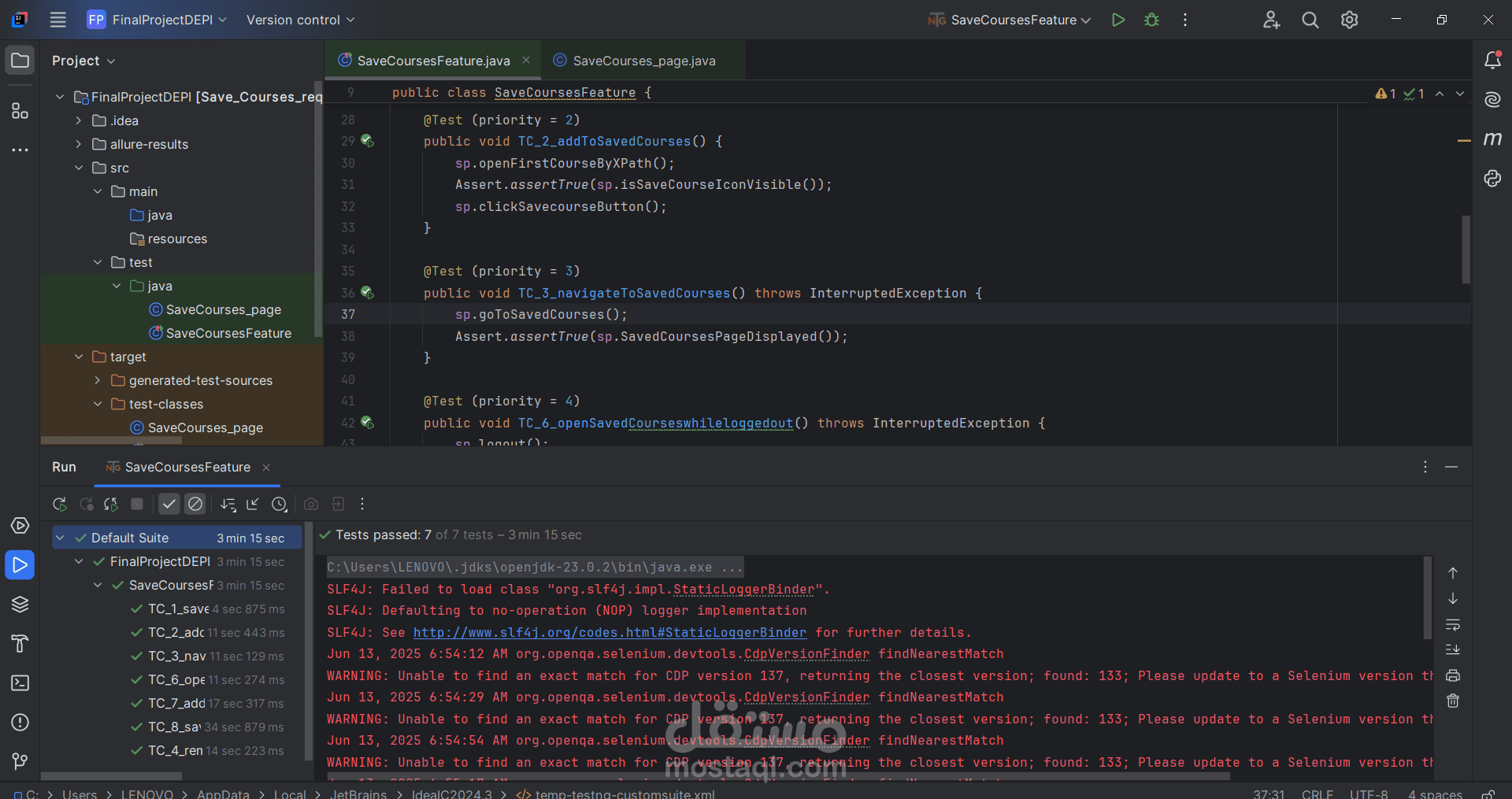Viewport: 1512px width, 799px height.
Task: Open Project view options dropdown
Action: coord(83,61)
